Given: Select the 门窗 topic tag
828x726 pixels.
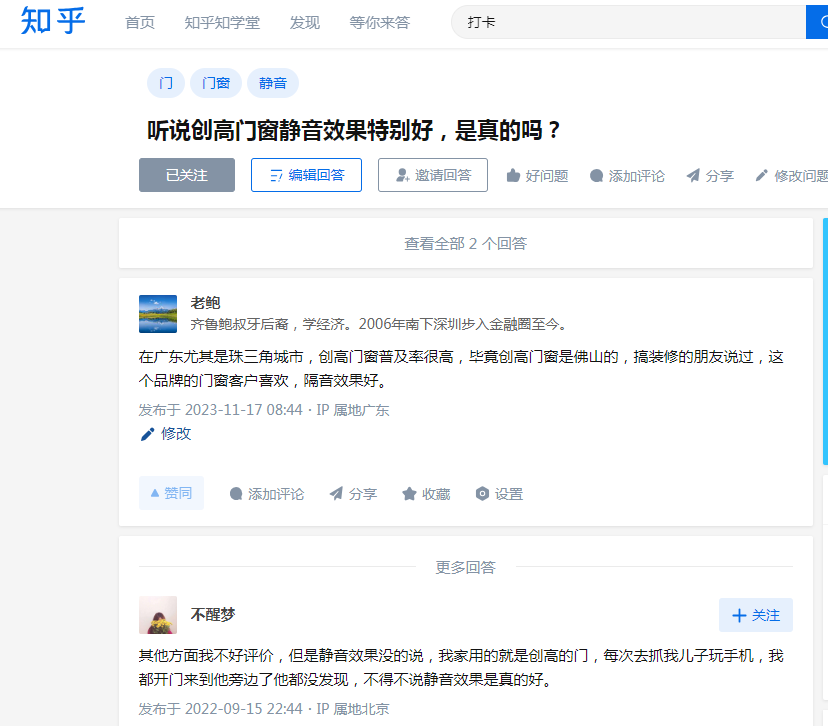Looking at the screenshot, I should (216, 83).
